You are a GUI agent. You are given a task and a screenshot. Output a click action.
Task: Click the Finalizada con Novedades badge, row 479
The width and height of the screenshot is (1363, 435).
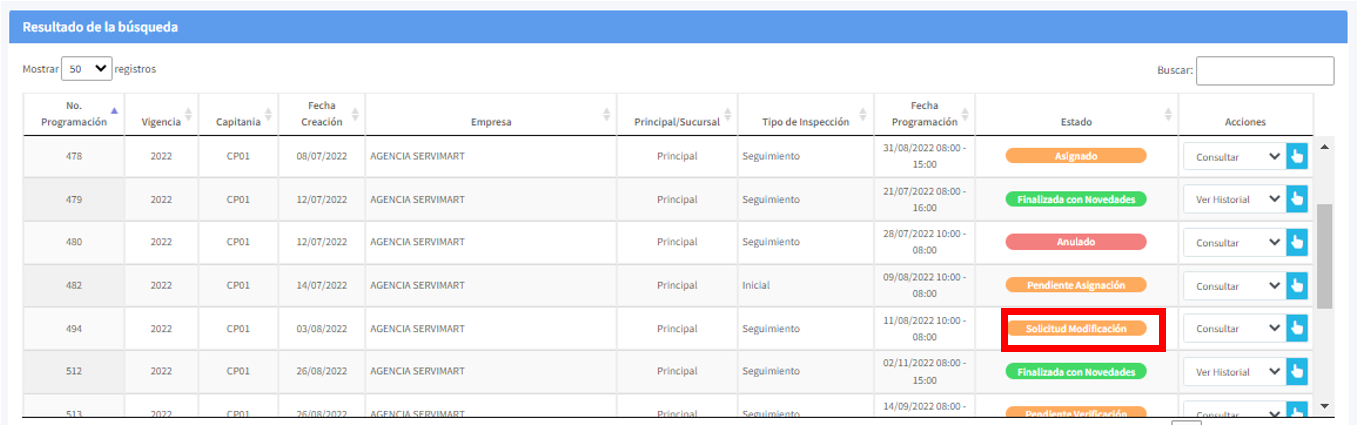tap(1076, 199)
